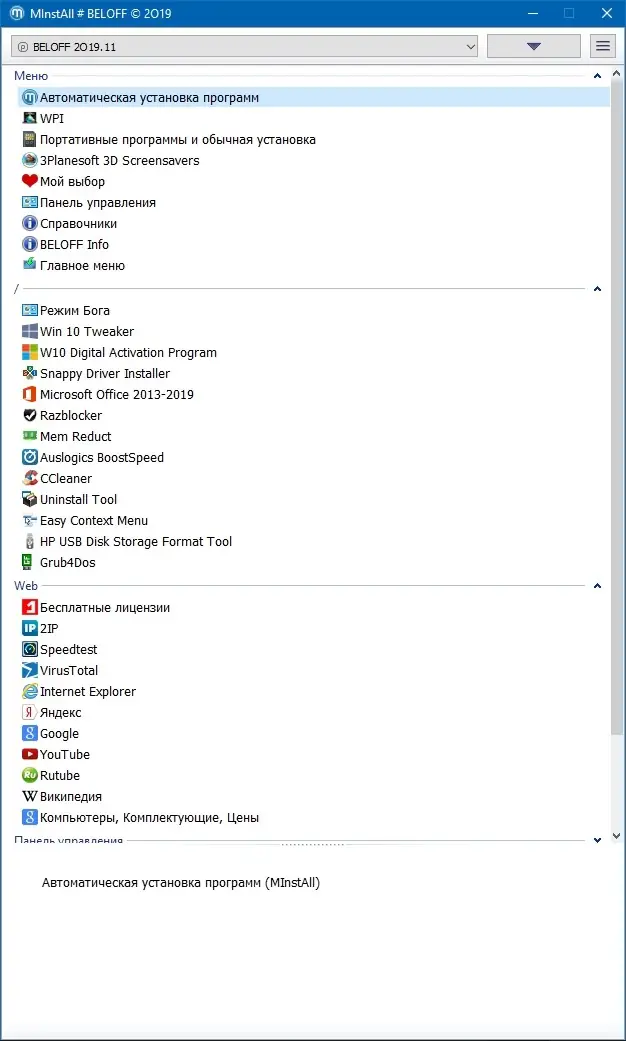
Task: Open the BELOFF 2019.11 combo box
Action: point(245,46)
